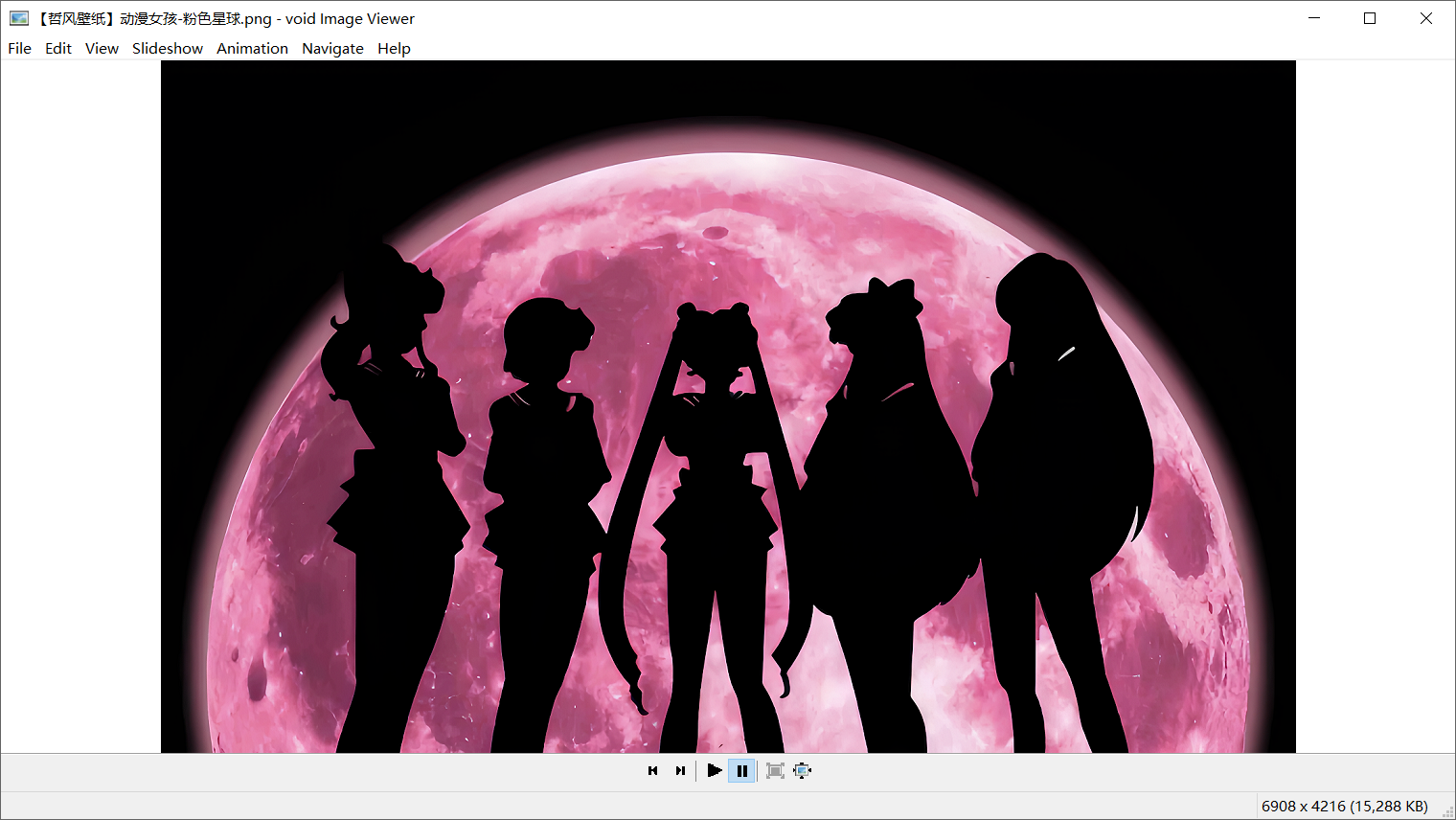Image resolution: width=1456 pixels, height=820 pixels.
Task: Maximize the image viewer window
Action: coord(1370,18)
